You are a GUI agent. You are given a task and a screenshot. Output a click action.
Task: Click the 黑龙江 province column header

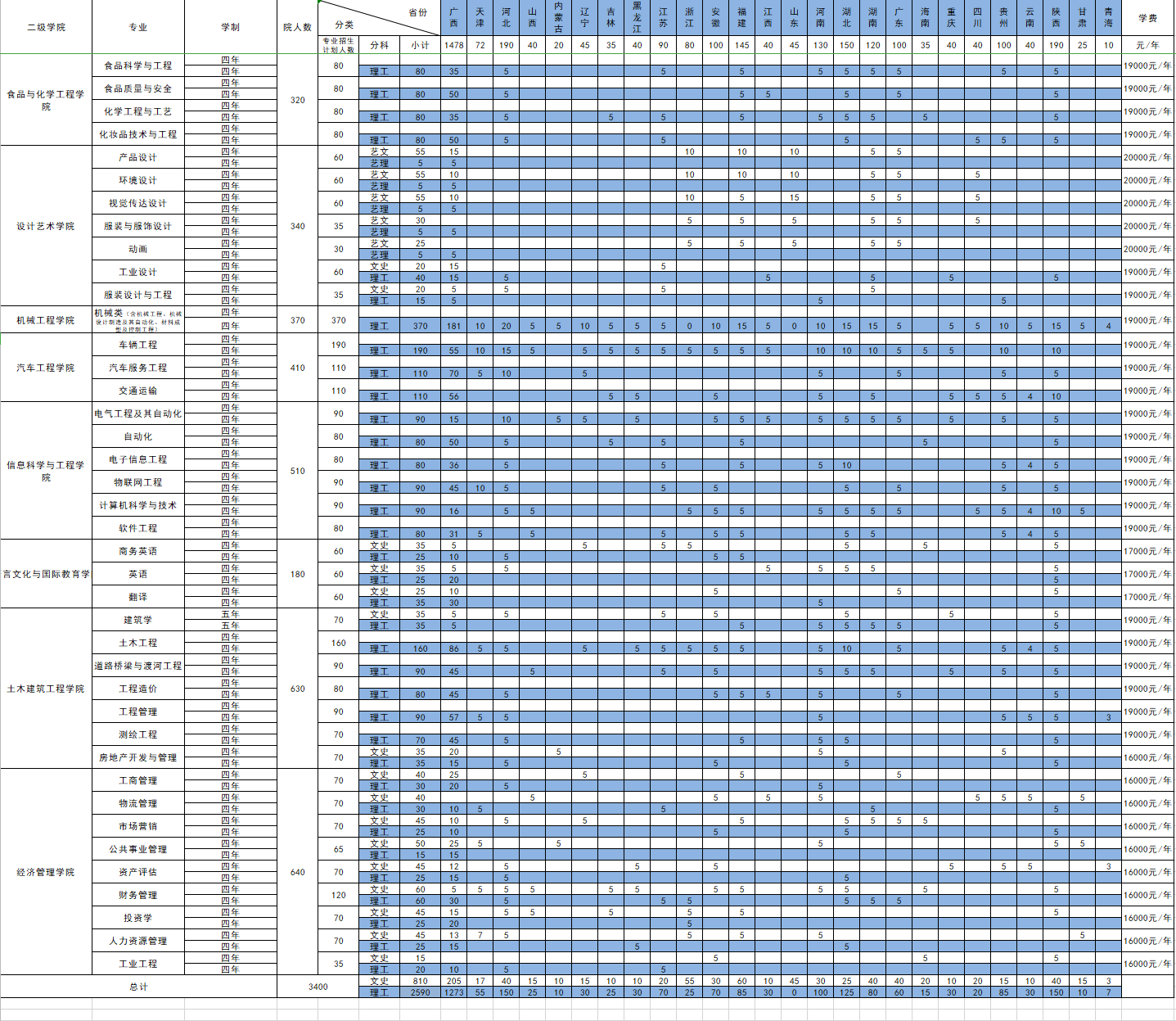(x=637, y=18)
